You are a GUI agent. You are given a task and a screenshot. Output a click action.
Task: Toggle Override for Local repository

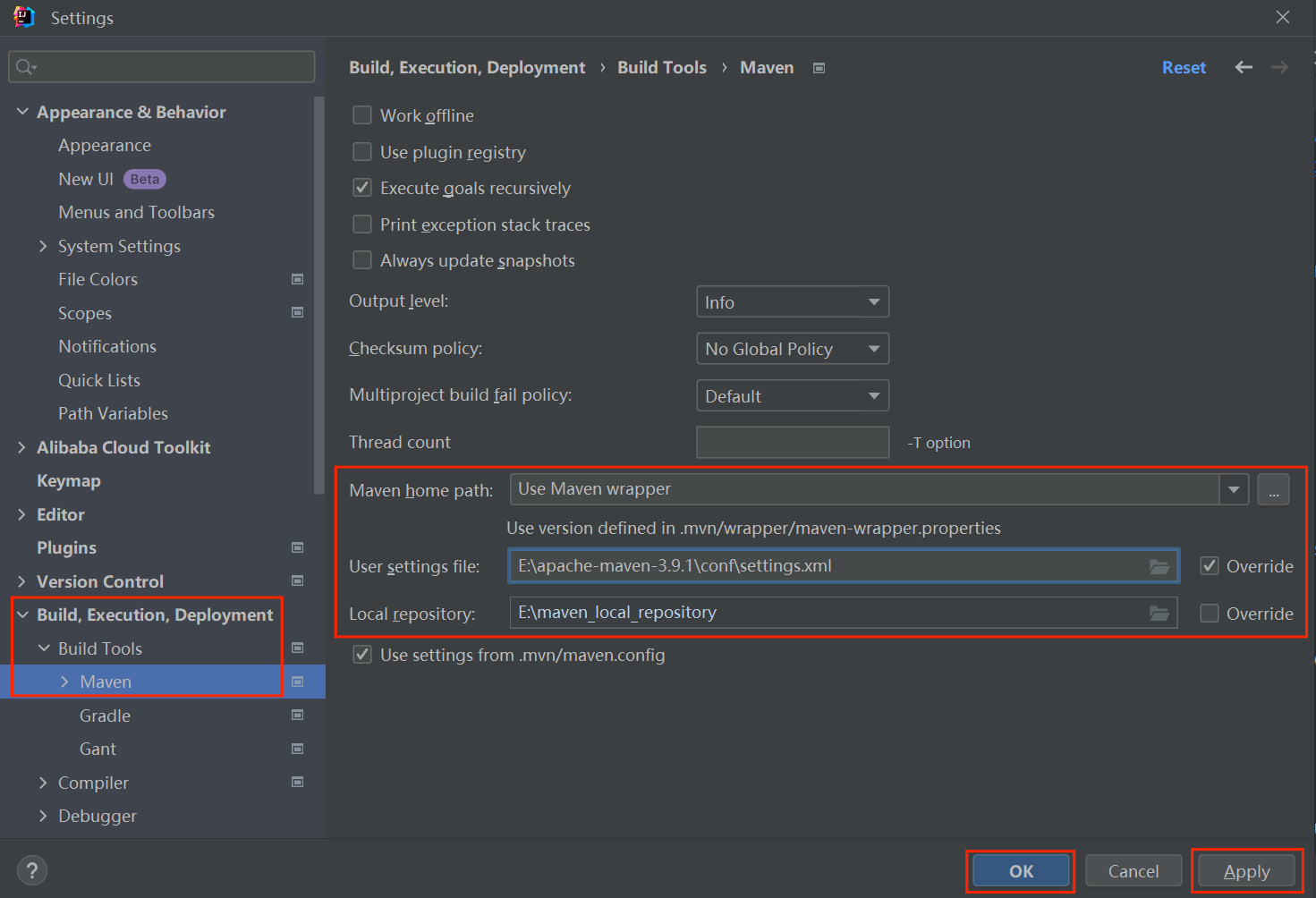[x=1210, y=614]
